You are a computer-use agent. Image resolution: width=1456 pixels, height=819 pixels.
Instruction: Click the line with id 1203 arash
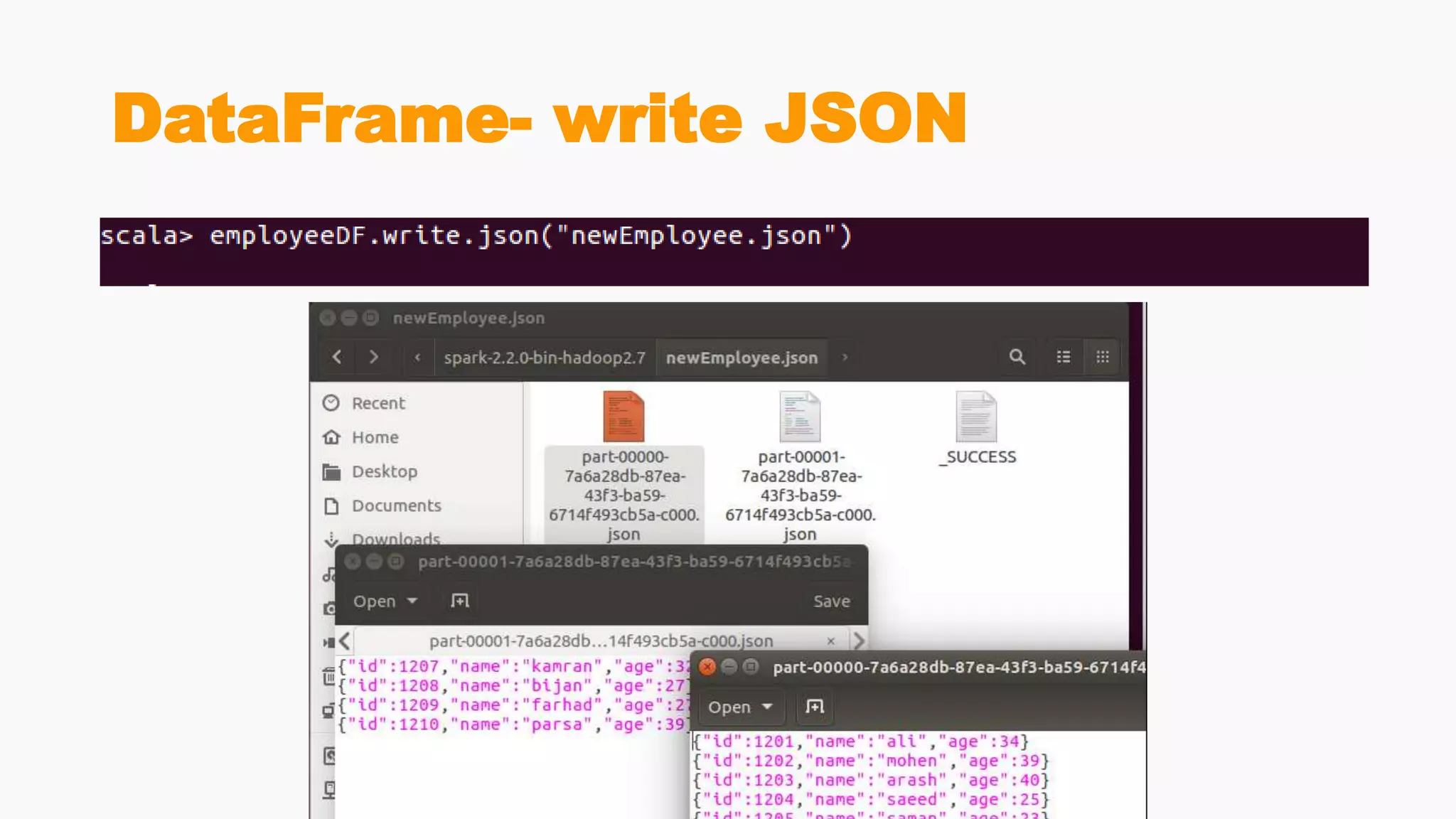pyautogui.click(x=871, y=780)
